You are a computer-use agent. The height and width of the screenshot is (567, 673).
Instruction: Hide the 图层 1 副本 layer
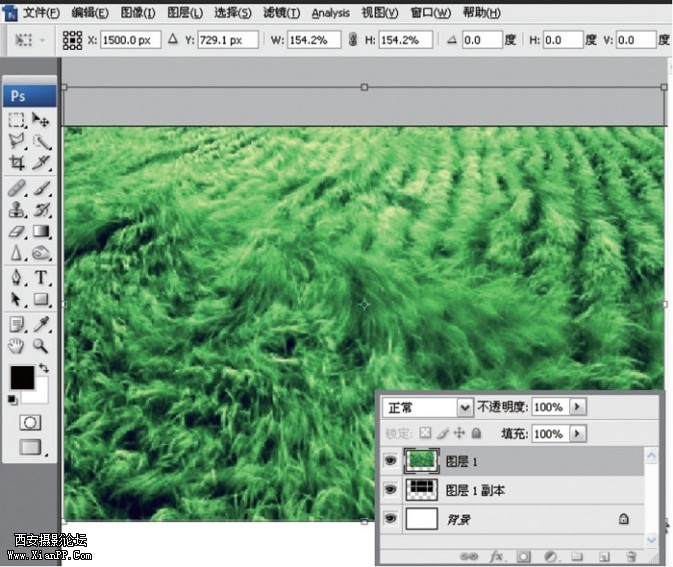(390, 489)
